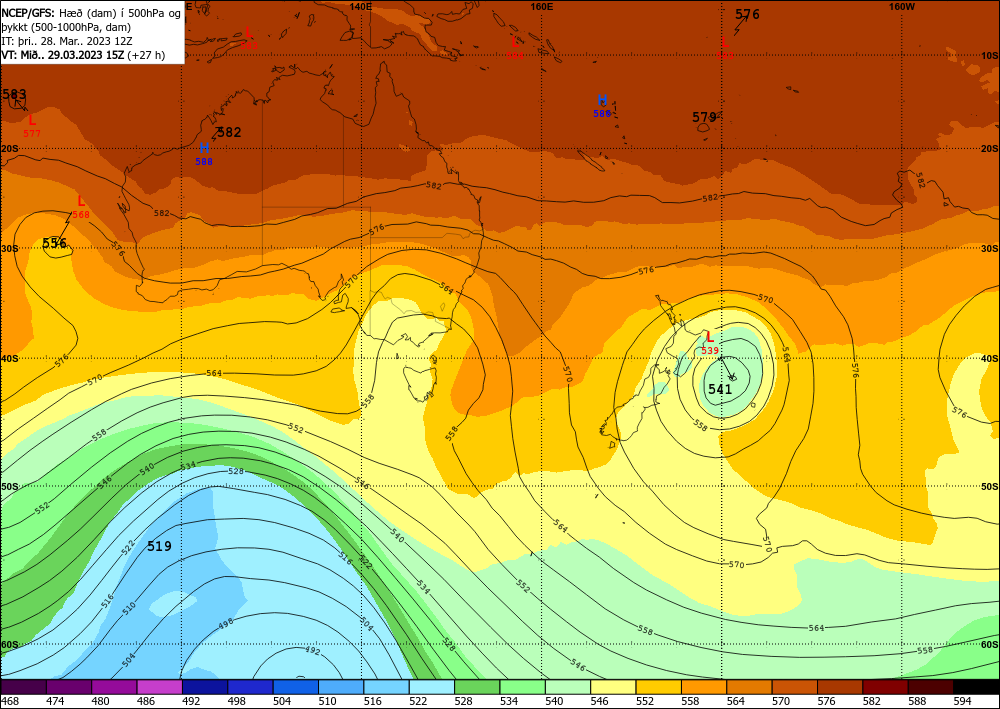Screen dimensions: 1000x709
Task: Select the bold '556' label off southwest Australia
Action: point(55,243)
